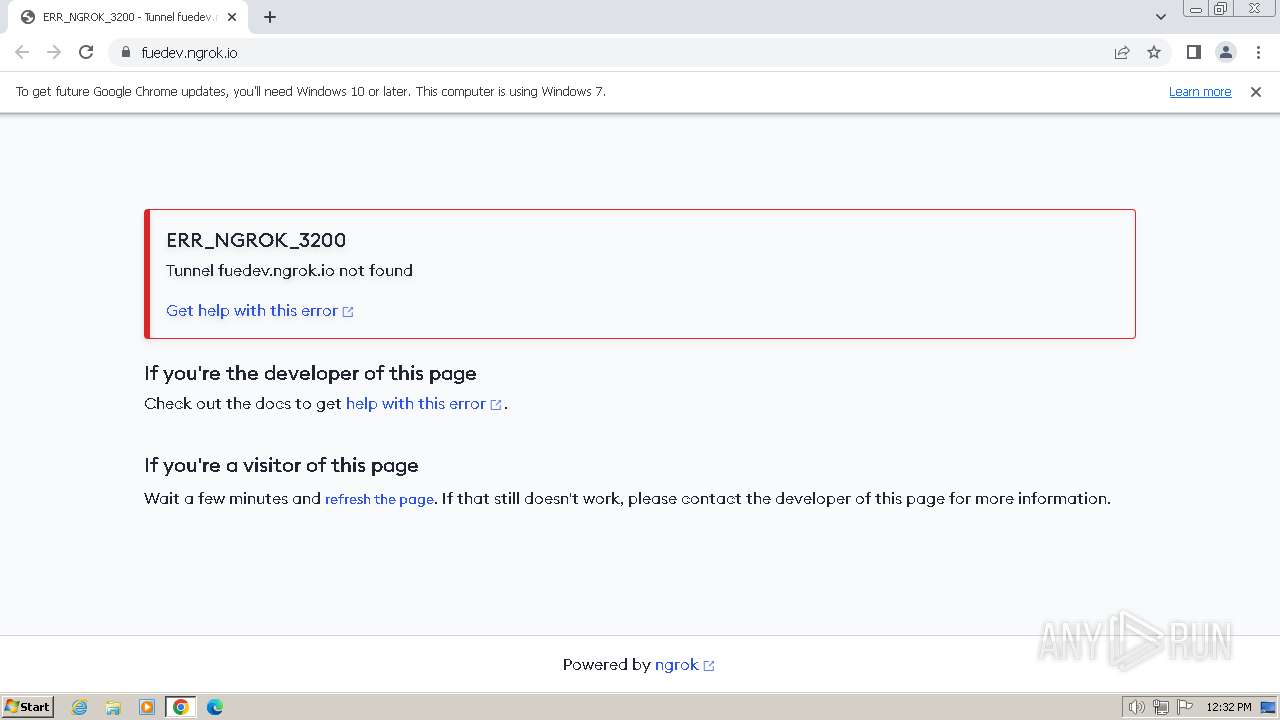Reload the page with the refresh icon
This screenshot has width=1280, height=720.
click(x=86, y=52)
